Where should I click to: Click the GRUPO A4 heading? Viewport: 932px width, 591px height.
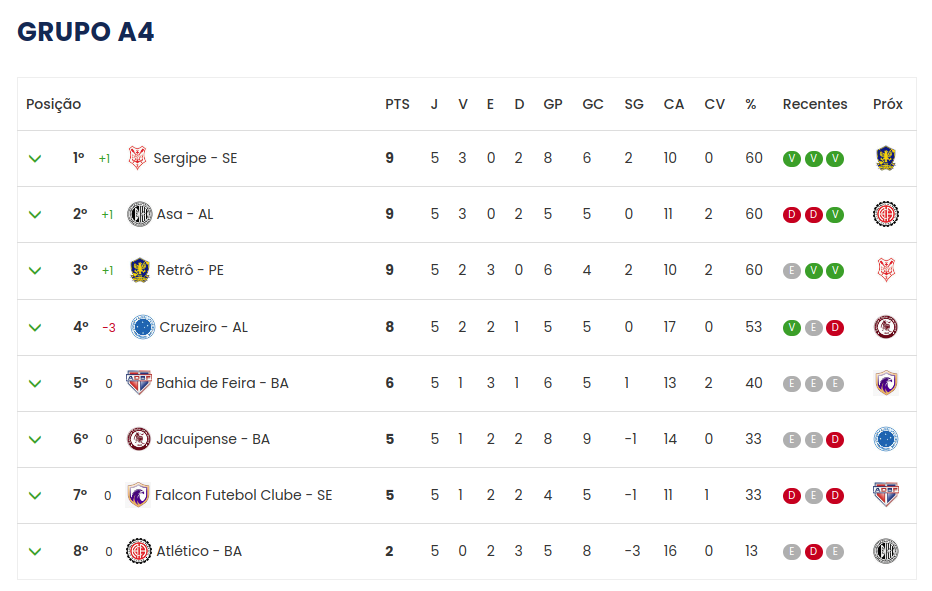(x=86, y=32)
